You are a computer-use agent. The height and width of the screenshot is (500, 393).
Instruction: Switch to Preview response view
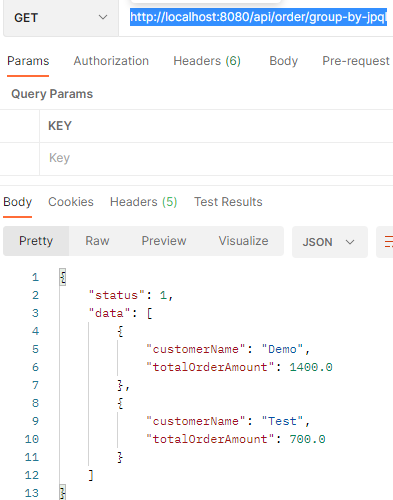coord(164,241)
